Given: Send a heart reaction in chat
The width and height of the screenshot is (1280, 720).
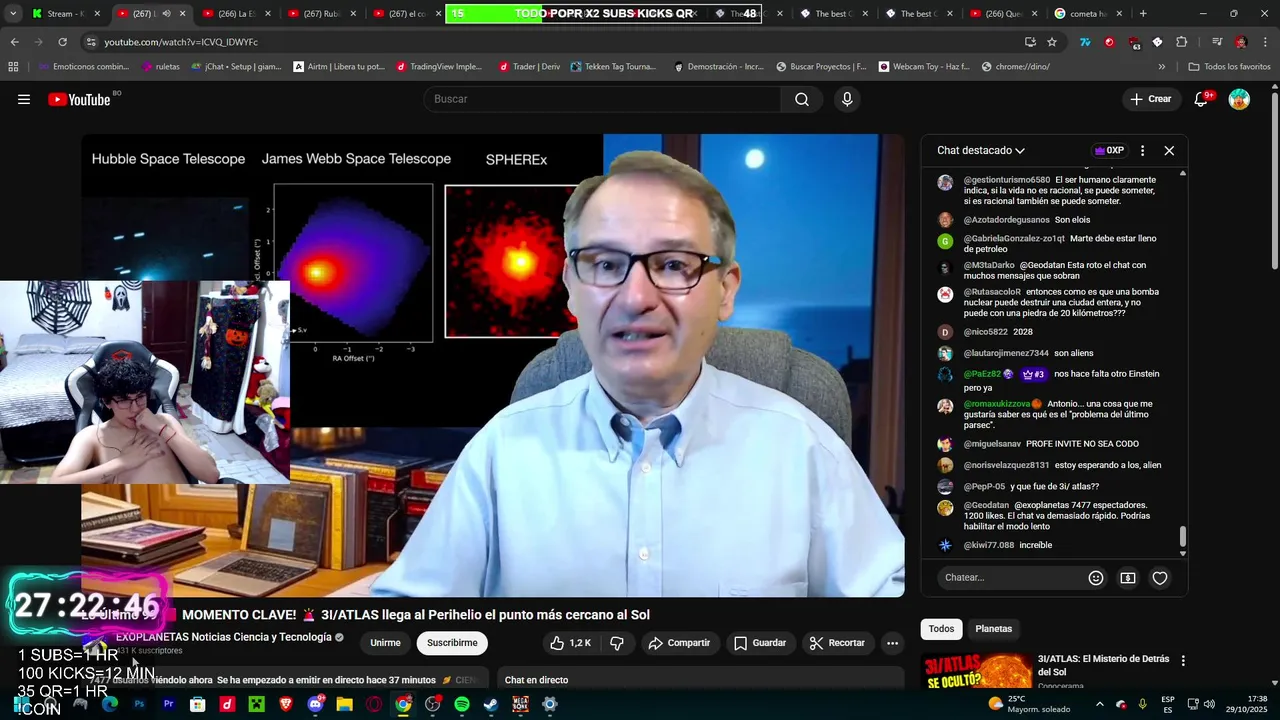Looking at the screenshot, I should point(1160,578).
